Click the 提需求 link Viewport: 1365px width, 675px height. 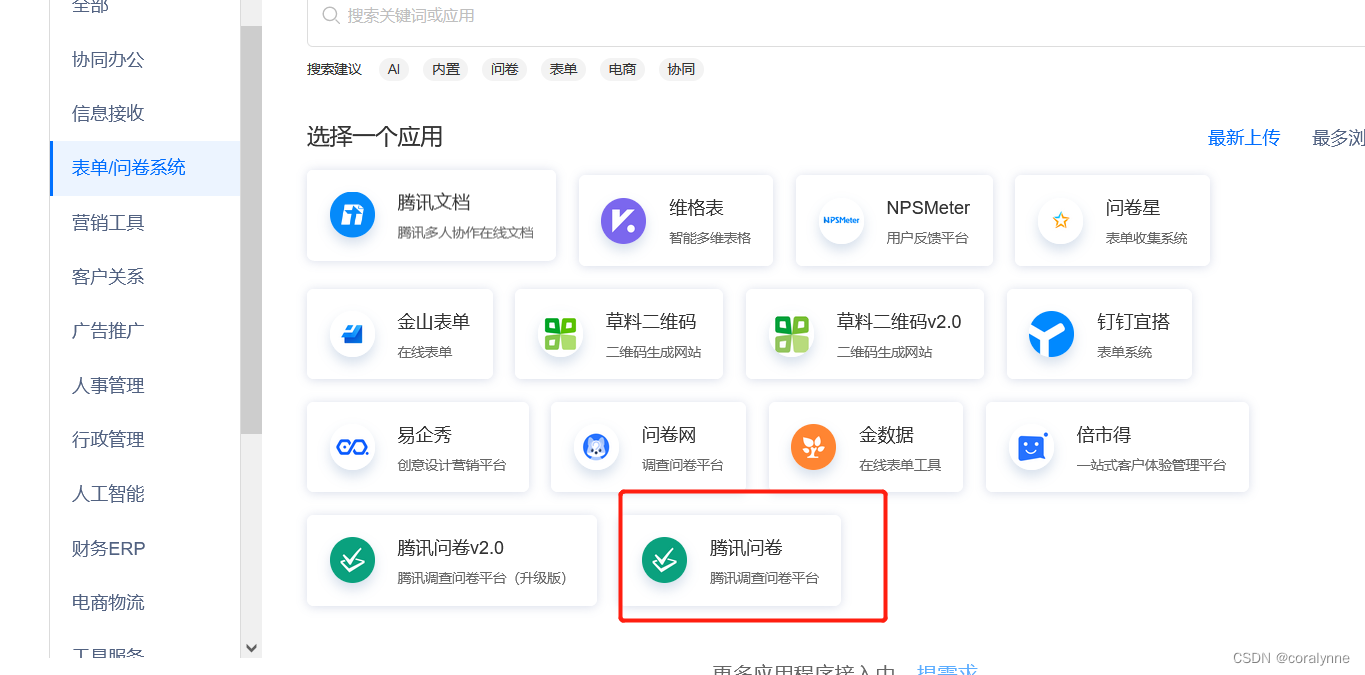click(947, 670)
